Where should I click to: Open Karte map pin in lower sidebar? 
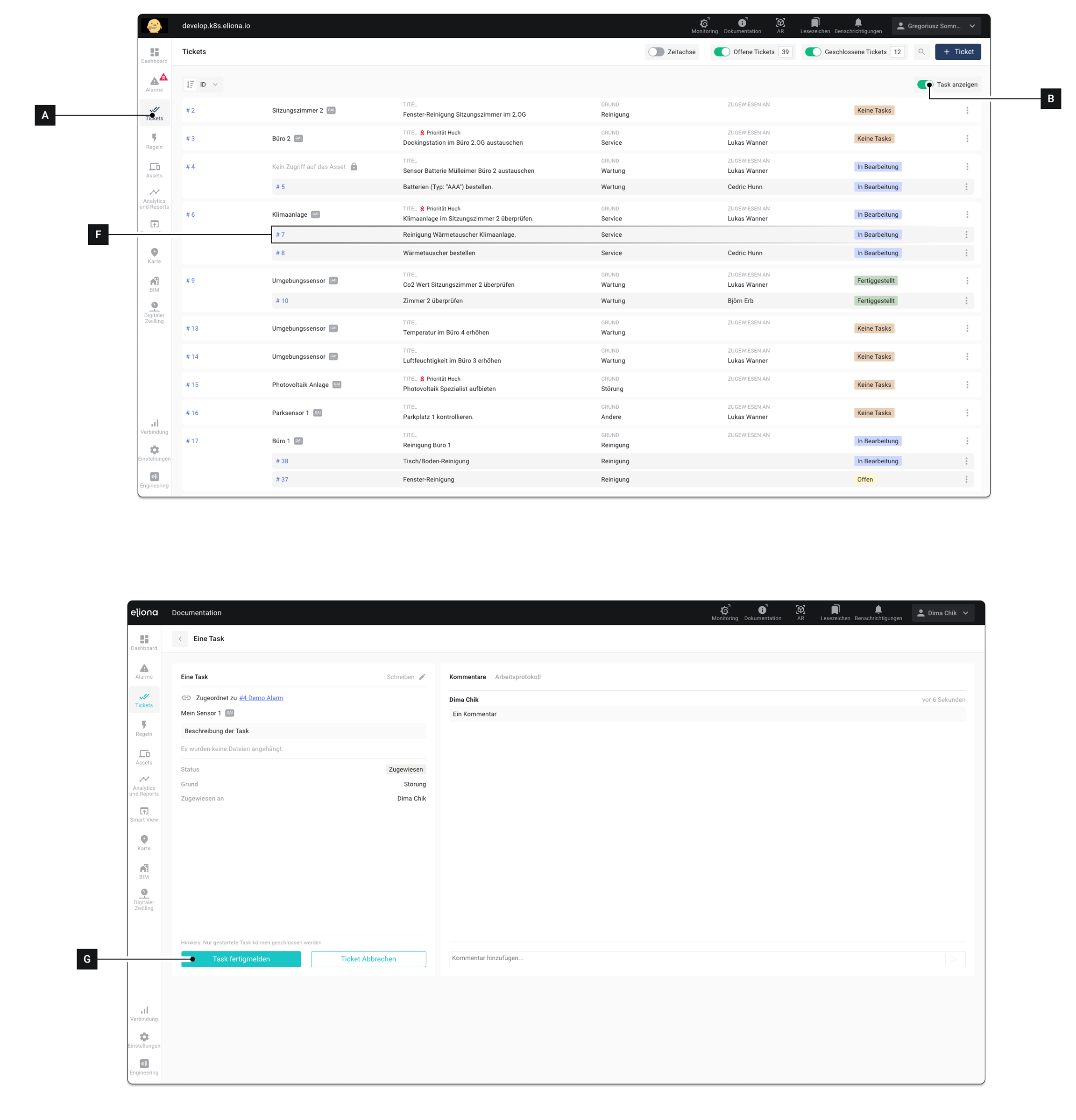144,839
